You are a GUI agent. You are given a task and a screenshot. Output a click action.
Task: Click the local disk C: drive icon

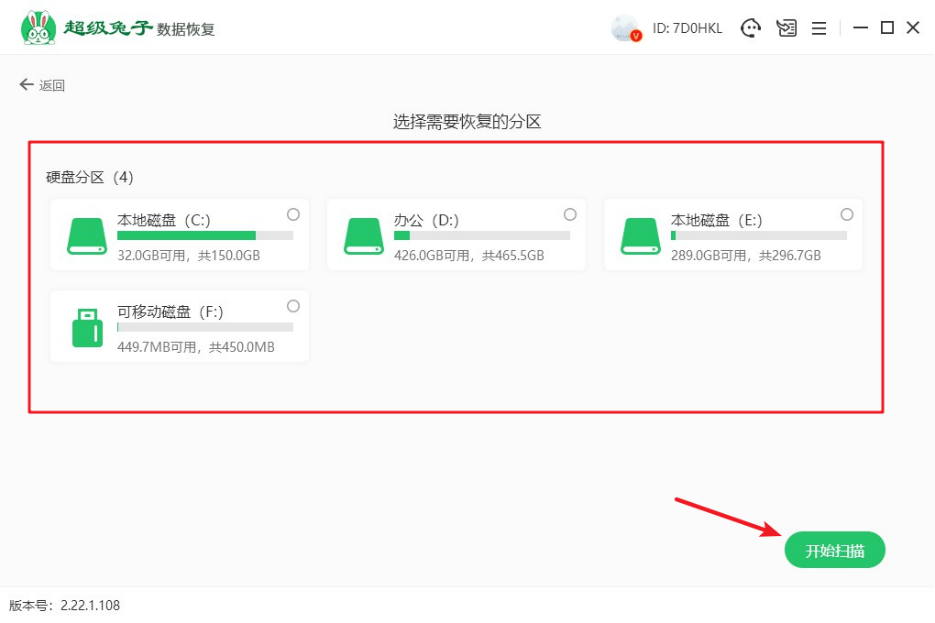pyautogui.click(x=87, y=236)
